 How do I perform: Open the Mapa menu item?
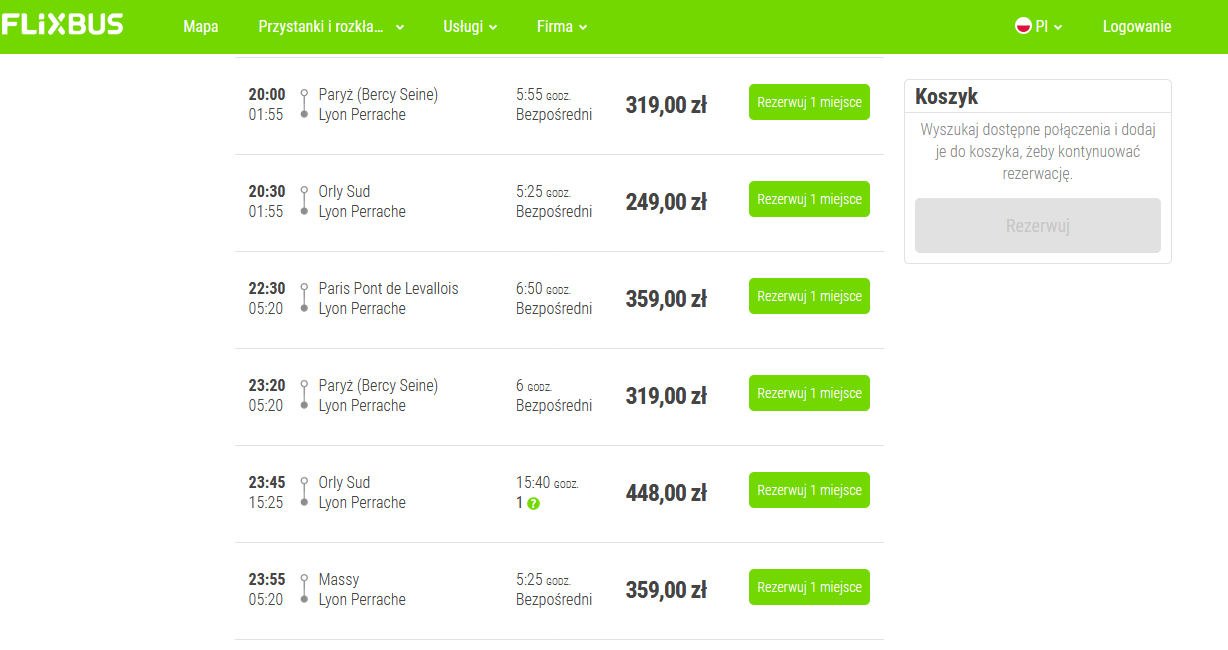pyautogui.click(x=200, y=27)
